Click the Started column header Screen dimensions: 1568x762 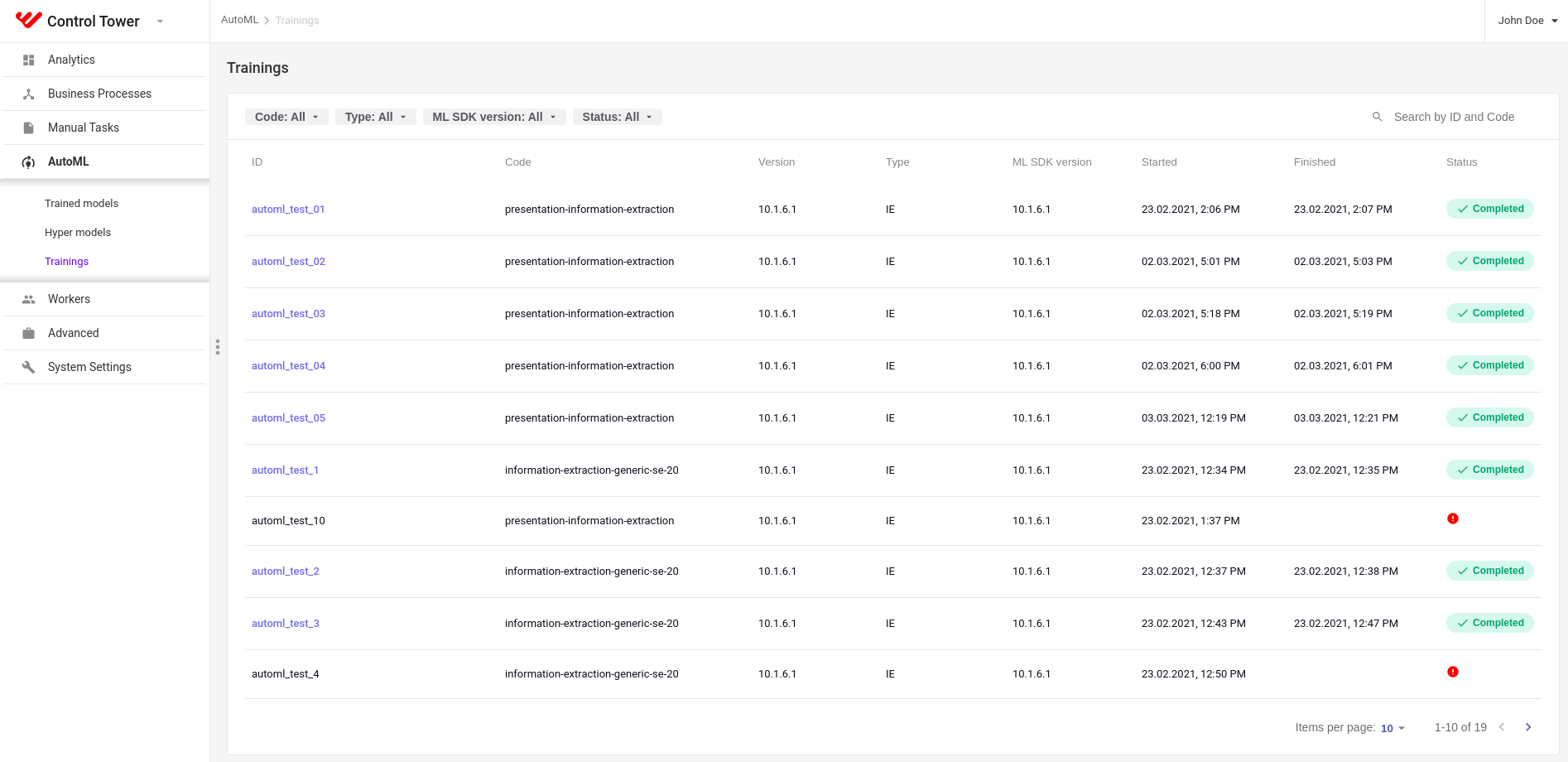pyautogui.click(x=1159, y=162)
